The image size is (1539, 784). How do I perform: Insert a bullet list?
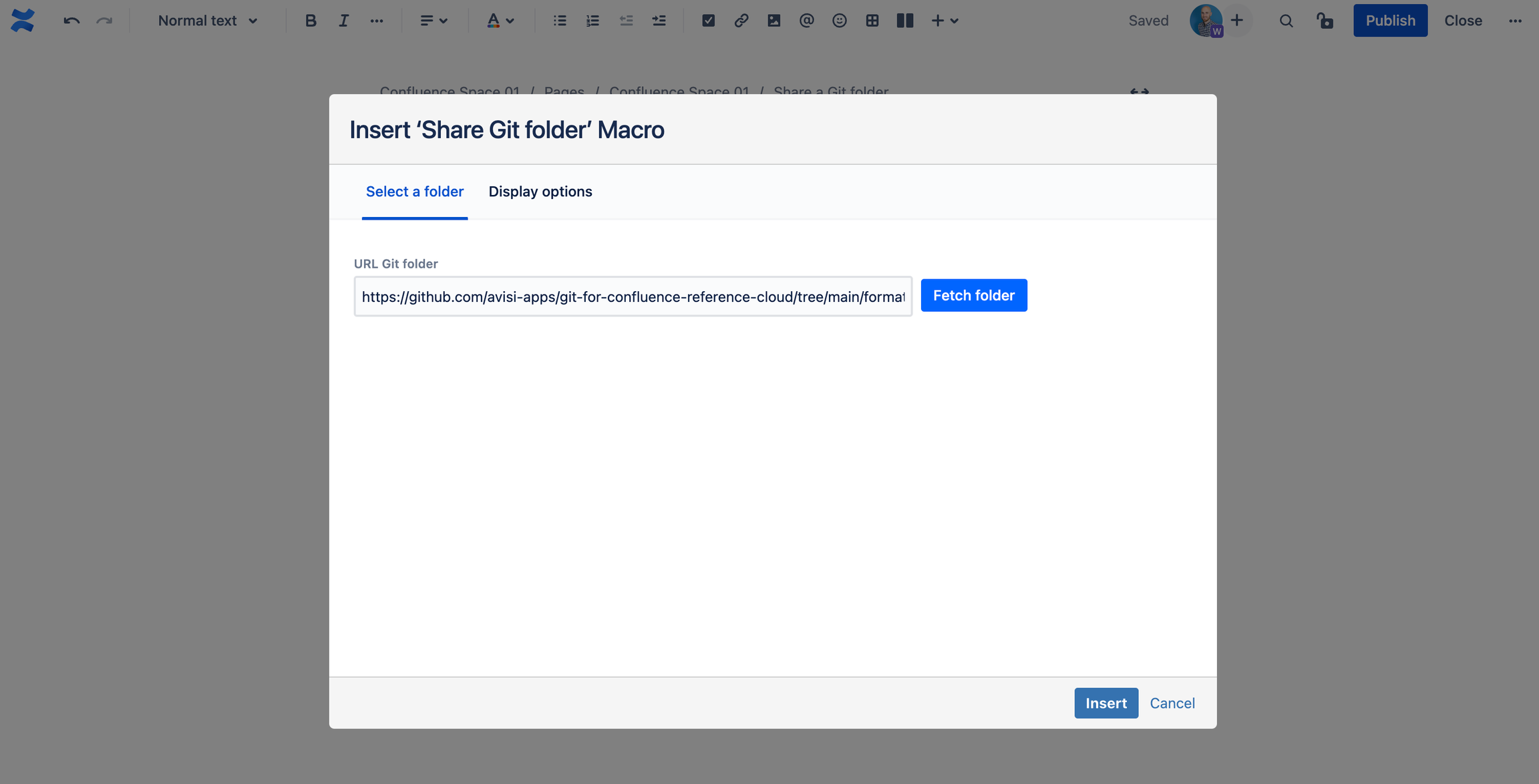(560, 21)
